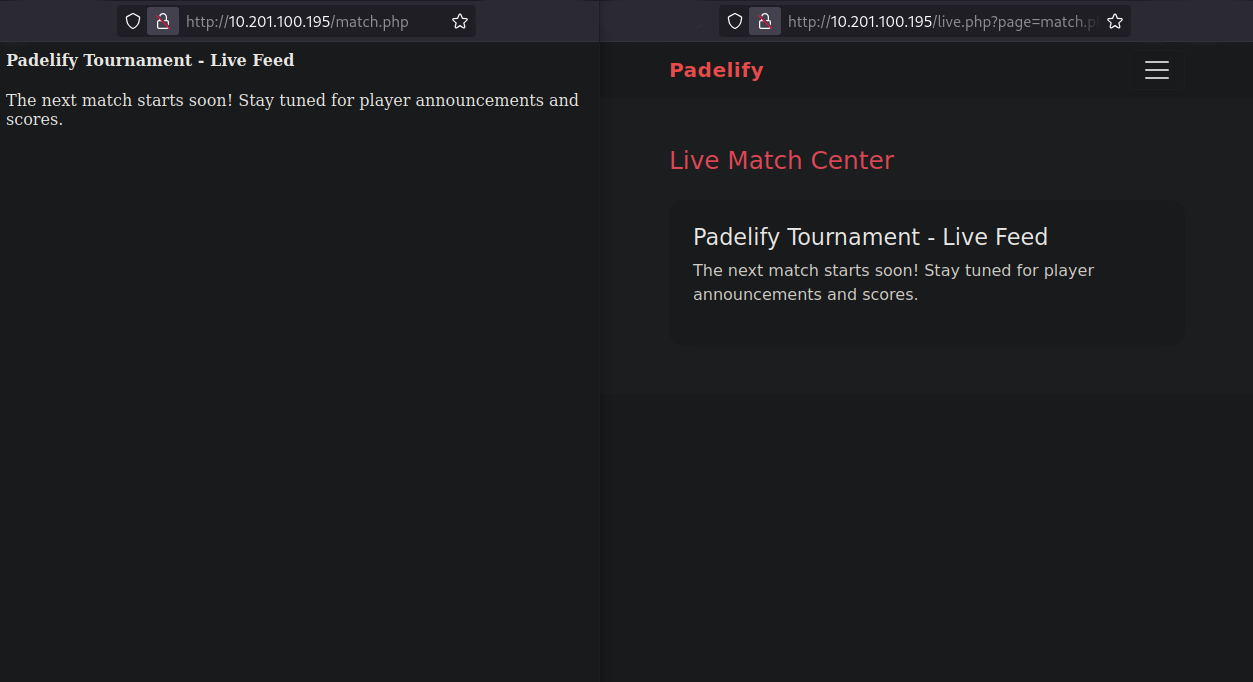Toggle the hamburger navigation menu
The image size is (1253, 682).
(x=1157, y=70)
